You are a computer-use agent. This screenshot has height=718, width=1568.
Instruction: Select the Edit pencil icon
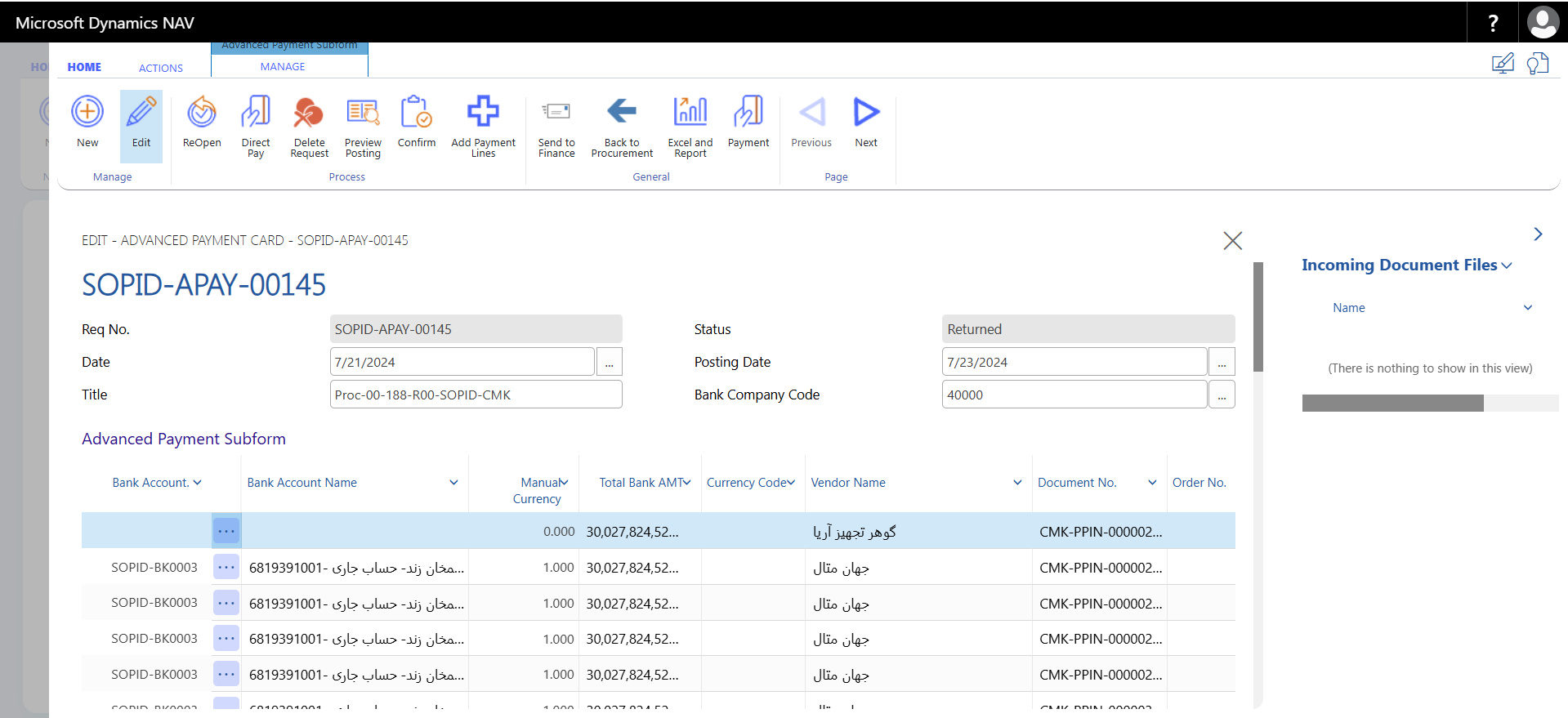click(x=141, y=112)
